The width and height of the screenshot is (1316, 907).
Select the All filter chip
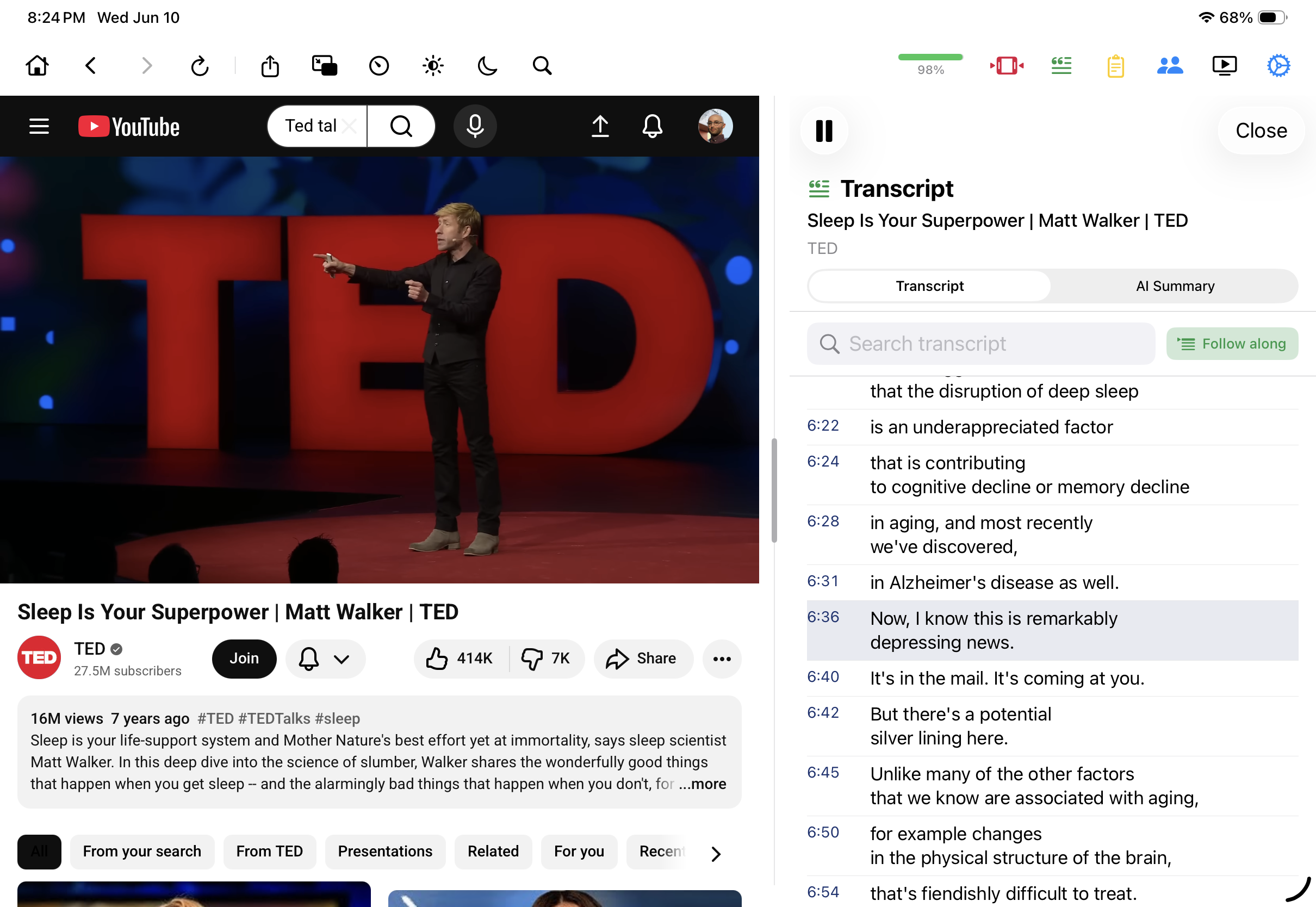(39, 852)
